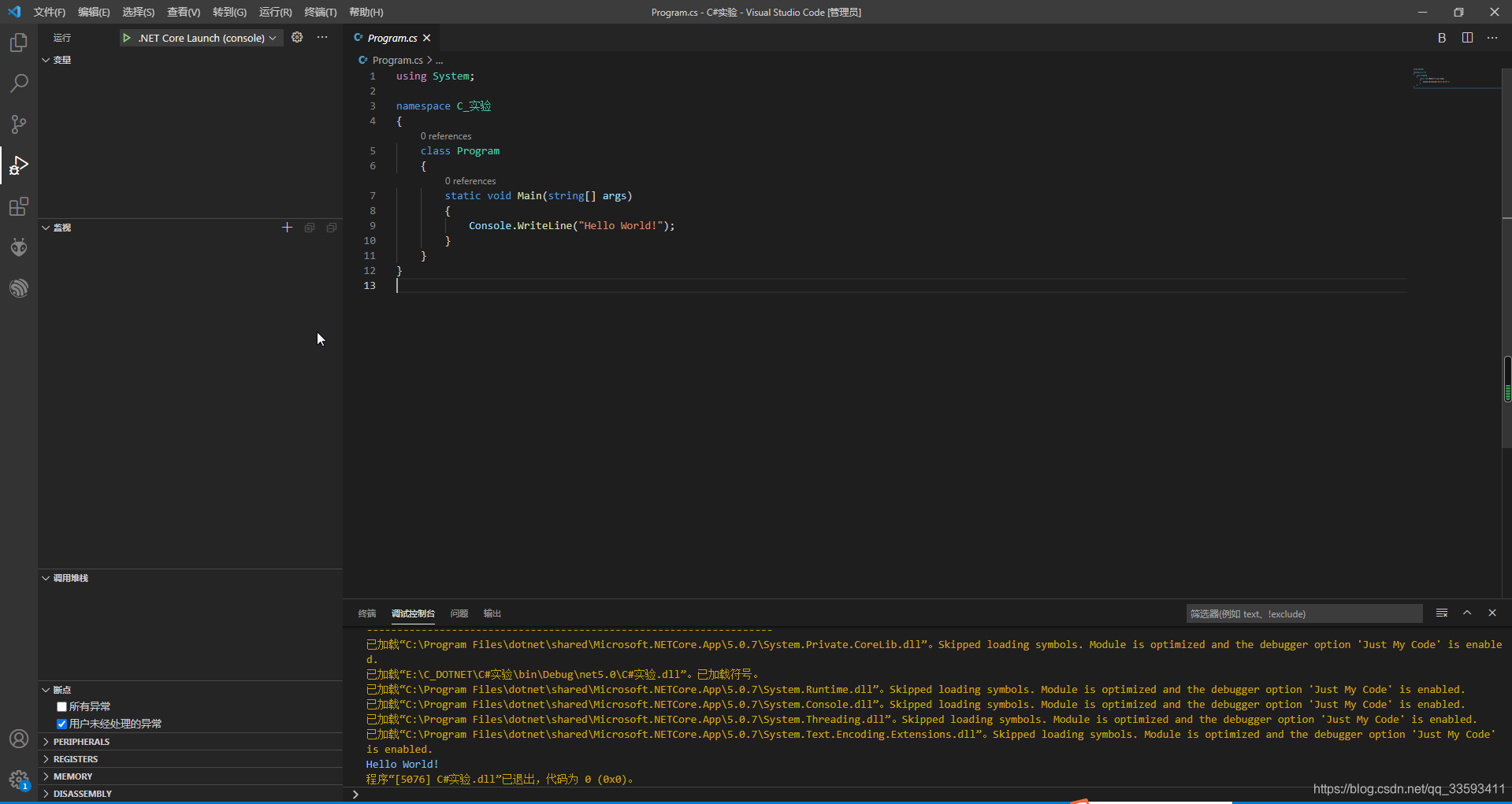Screen dimensions: 1512x804
Task: Open Run panel more actions ellipsis
Action: click(322, 37)
